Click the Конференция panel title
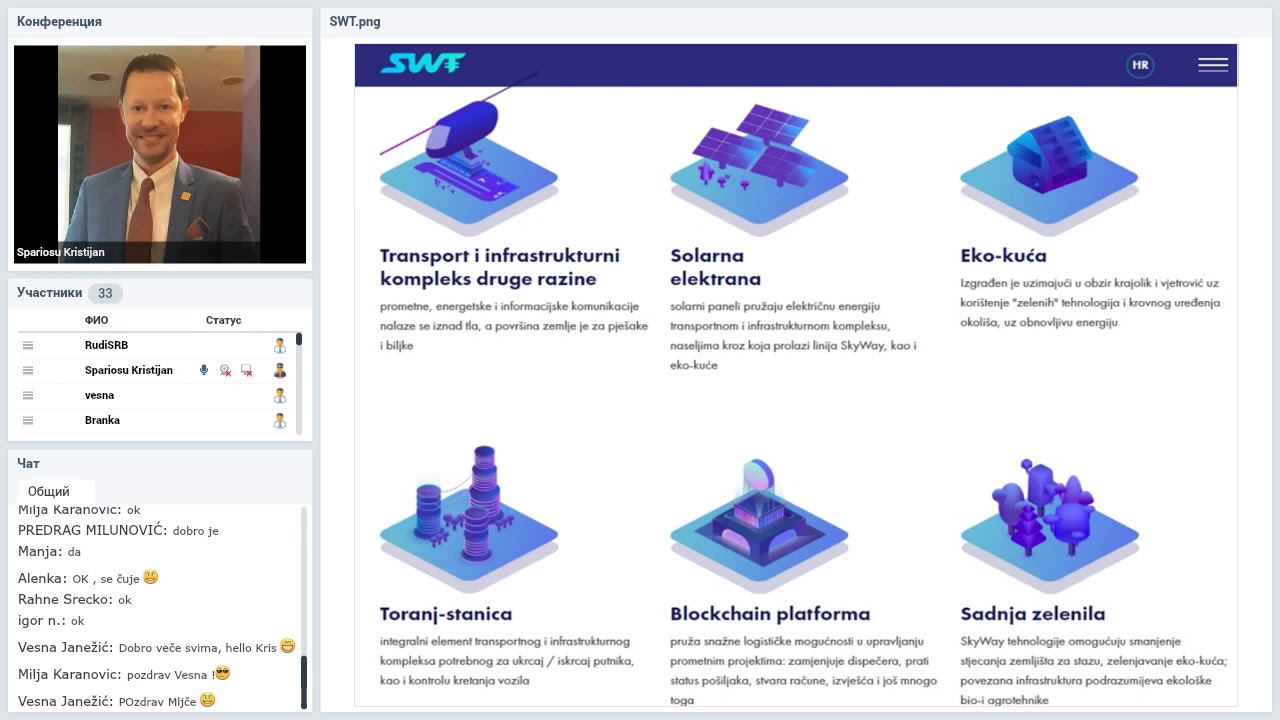The image size is (1280, 720). coord(59,21)
